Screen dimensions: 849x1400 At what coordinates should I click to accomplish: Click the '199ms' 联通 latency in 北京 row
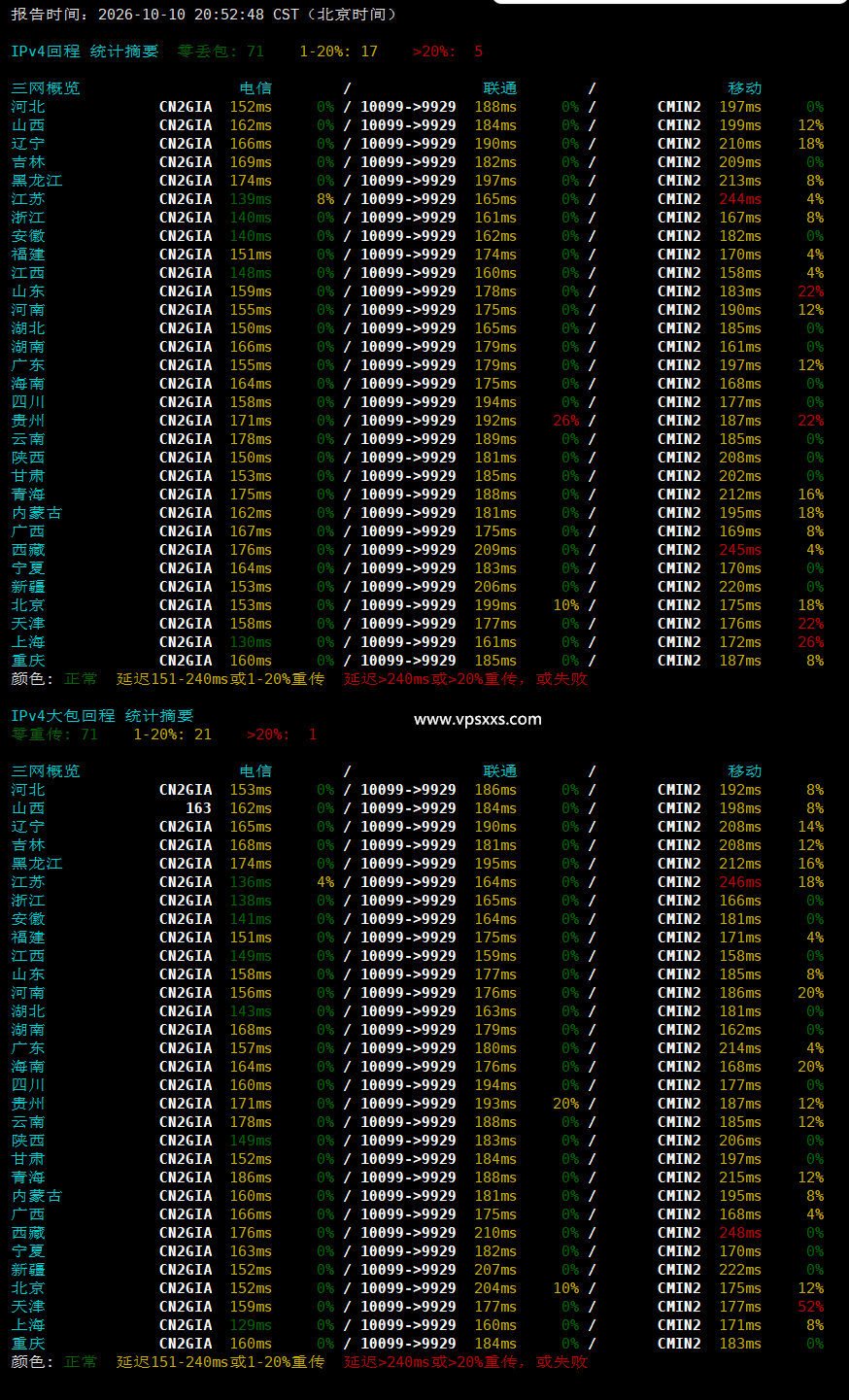click(495, 605)
